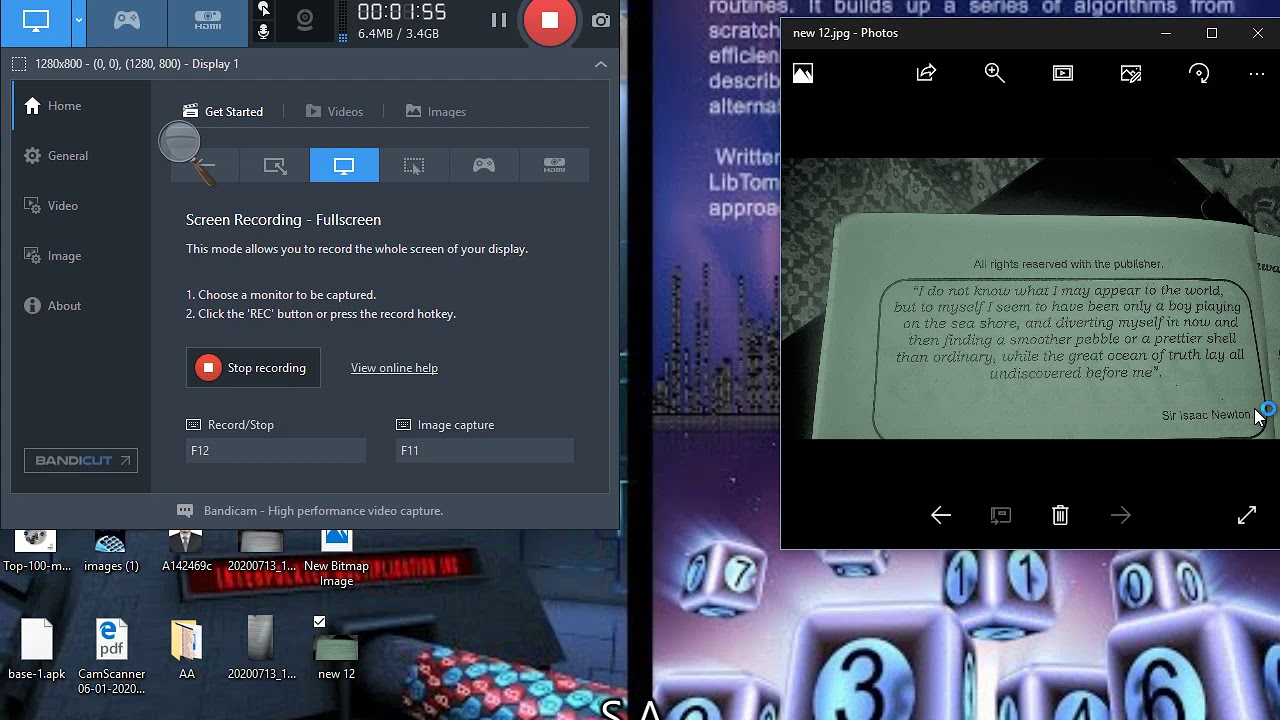The height and width of the screenshot is (720, 1280).
Task: Open the View online help link
Action: [394, 368]
